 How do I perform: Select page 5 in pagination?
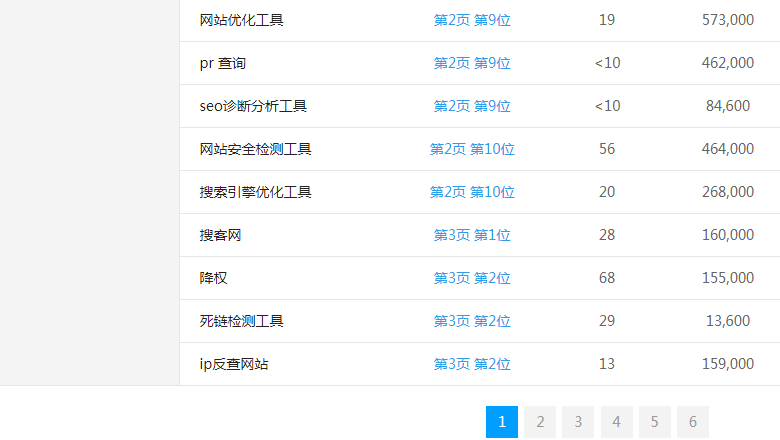tap(654, 422)
